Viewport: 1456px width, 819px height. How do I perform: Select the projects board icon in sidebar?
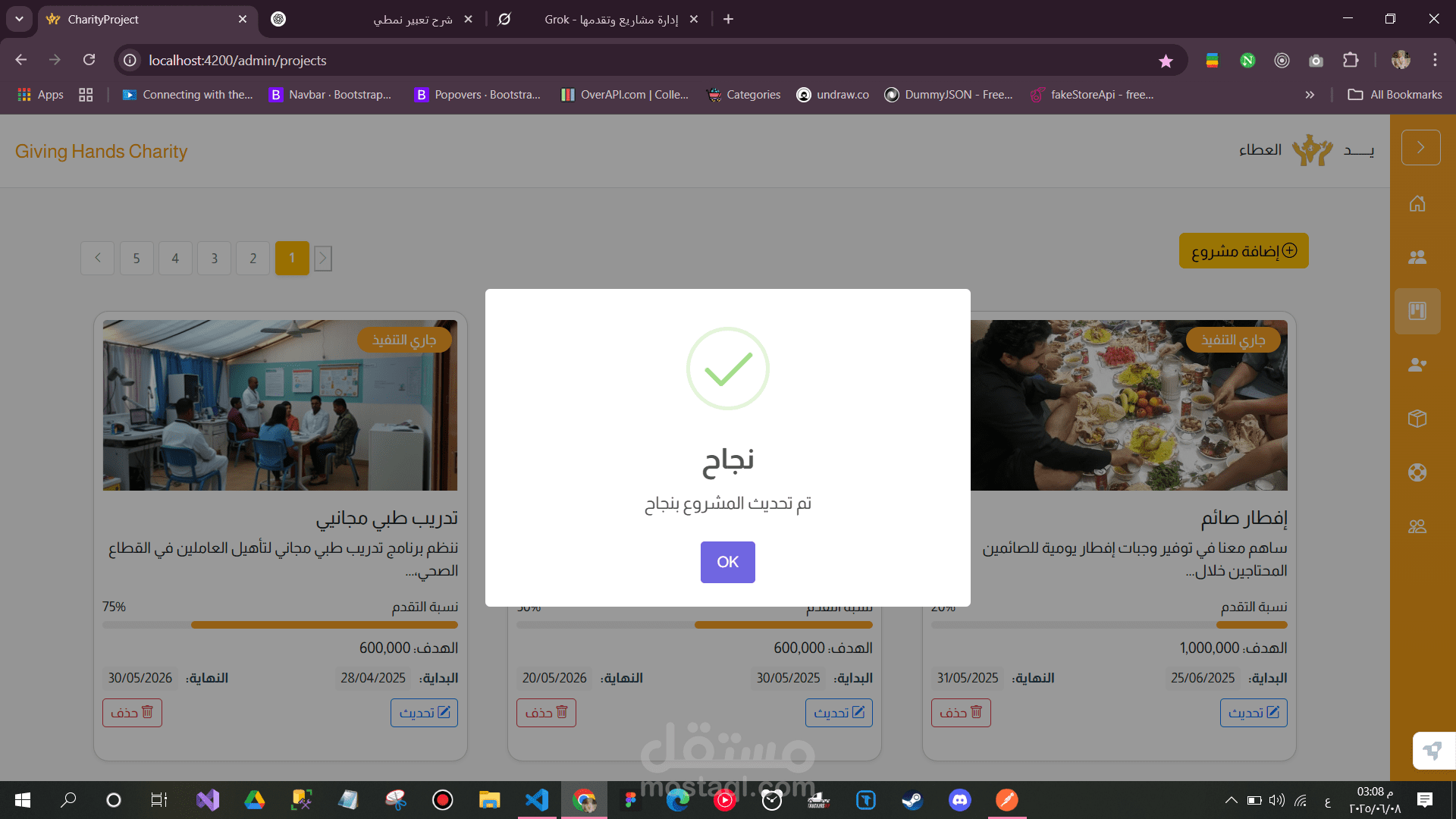(1417, 311)
